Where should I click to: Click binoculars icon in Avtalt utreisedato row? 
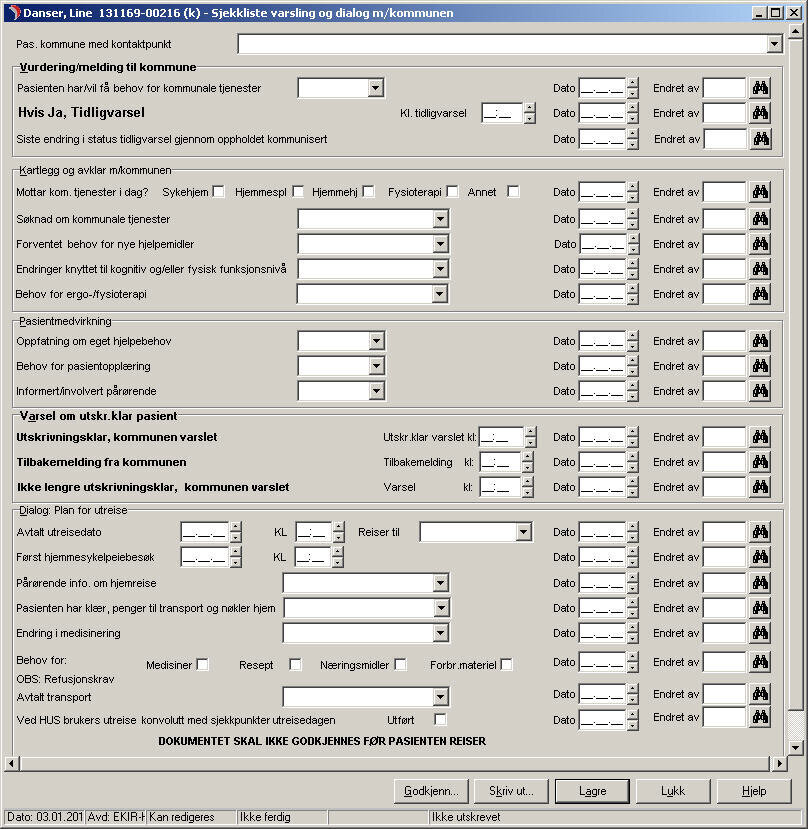(x=760, y=532)
